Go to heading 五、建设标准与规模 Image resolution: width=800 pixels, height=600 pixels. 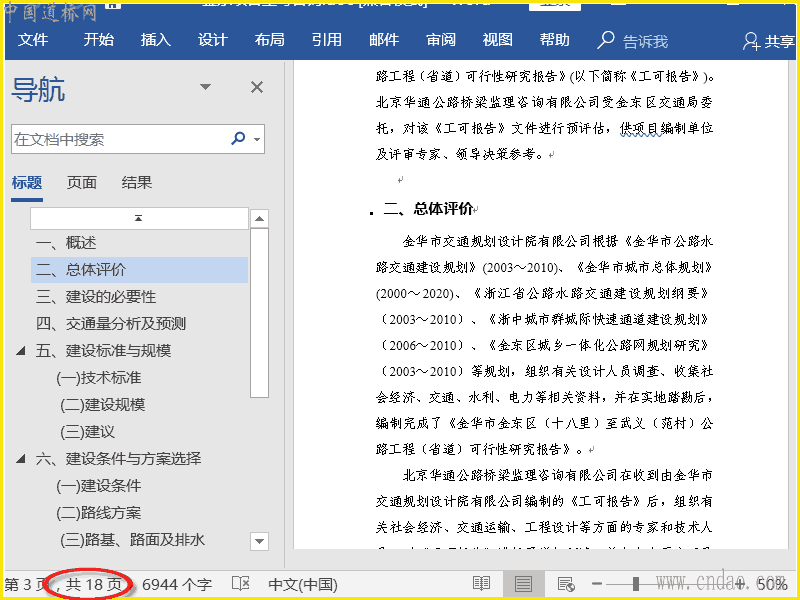coord(104,351)
